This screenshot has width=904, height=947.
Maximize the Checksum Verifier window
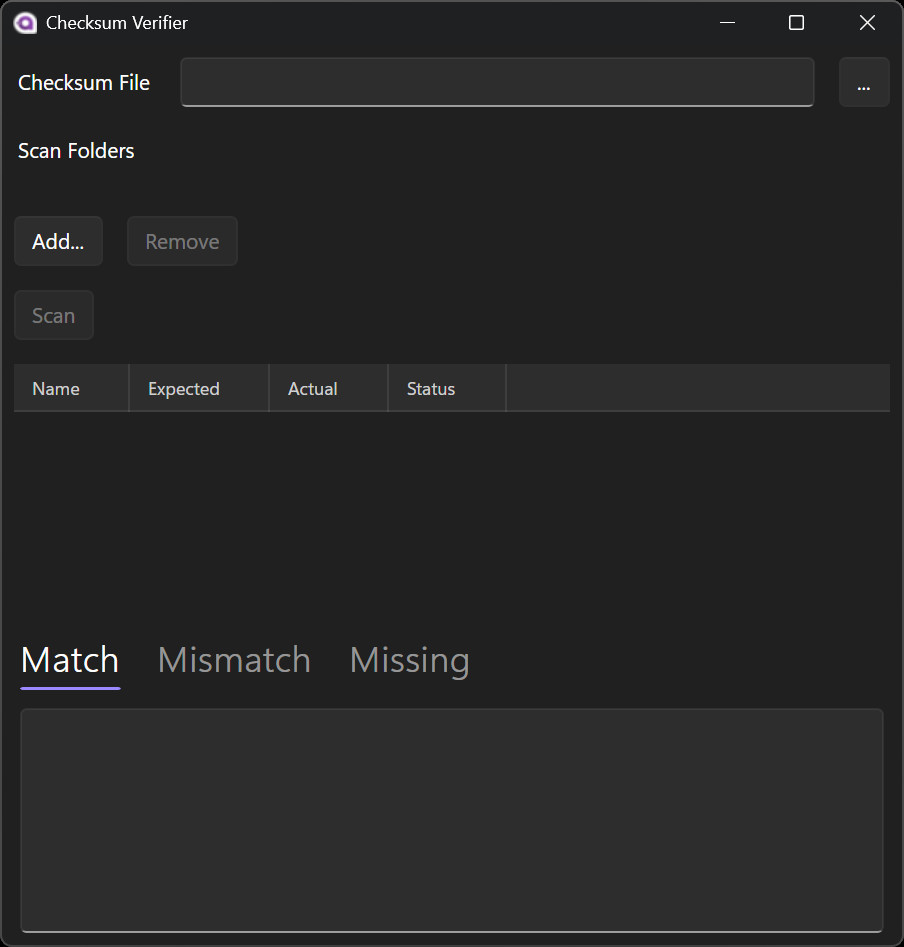pos(796,23)
